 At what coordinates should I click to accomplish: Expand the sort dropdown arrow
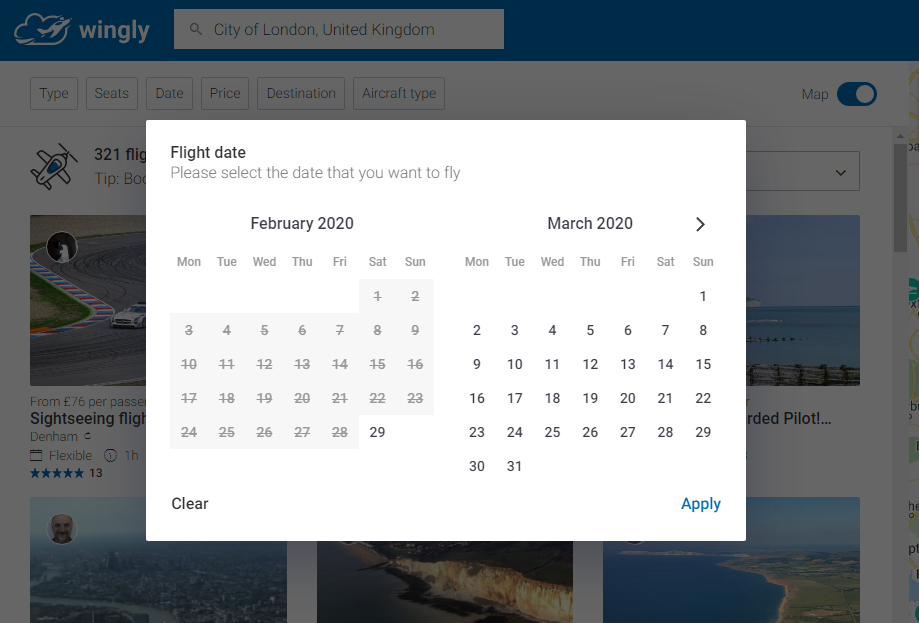point(840,172)
